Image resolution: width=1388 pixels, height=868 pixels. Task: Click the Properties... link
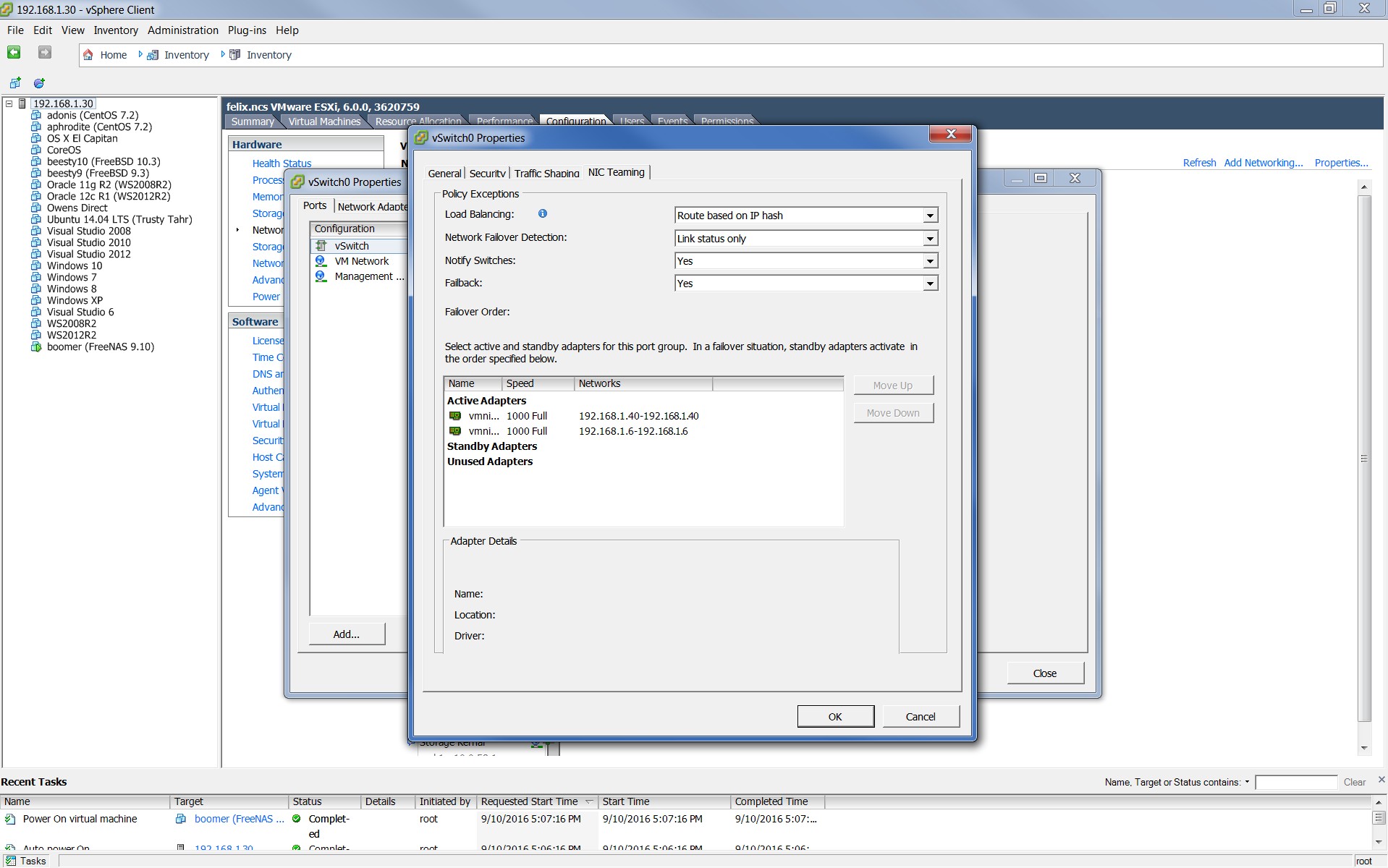point(1342,163)
